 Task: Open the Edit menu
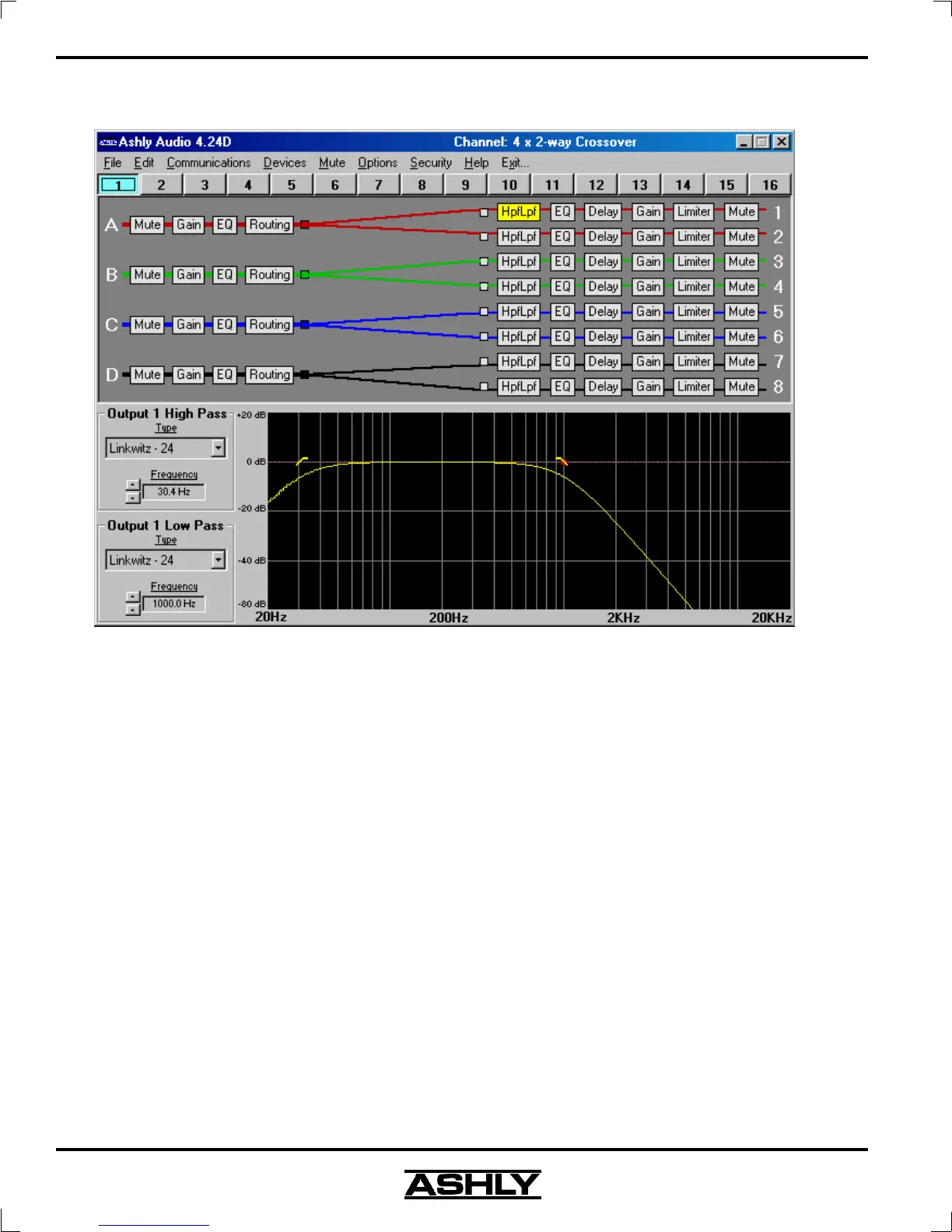[144, 163]
